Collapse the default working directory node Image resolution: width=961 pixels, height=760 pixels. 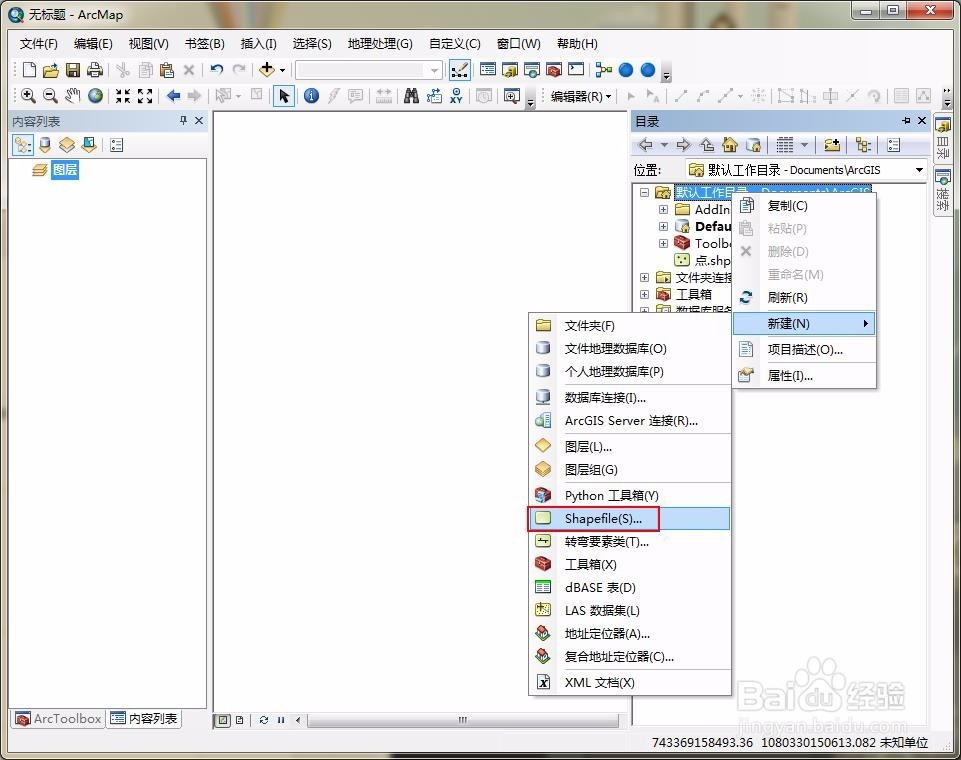pyautogui.click(x=644, y=192)
